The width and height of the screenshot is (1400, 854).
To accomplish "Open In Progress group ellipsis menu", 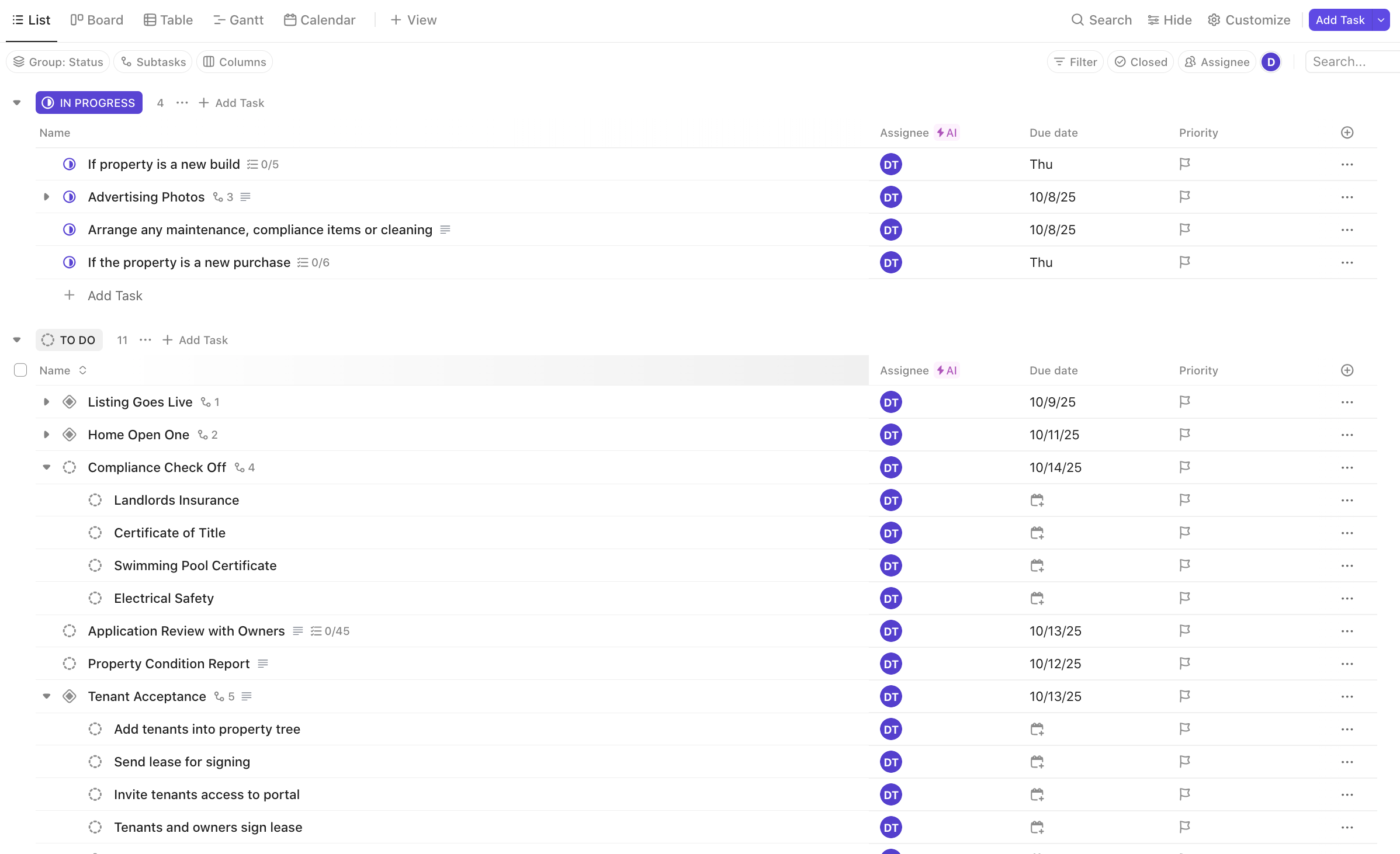I will (x=182, y=103).
